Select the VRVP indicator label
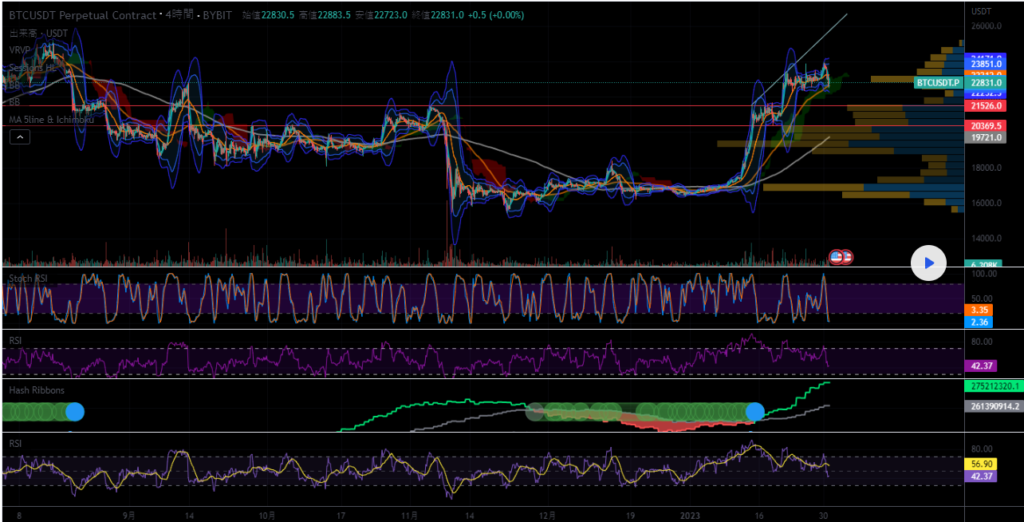Screen dimensions: 1024x522 [x=20, y=49]
